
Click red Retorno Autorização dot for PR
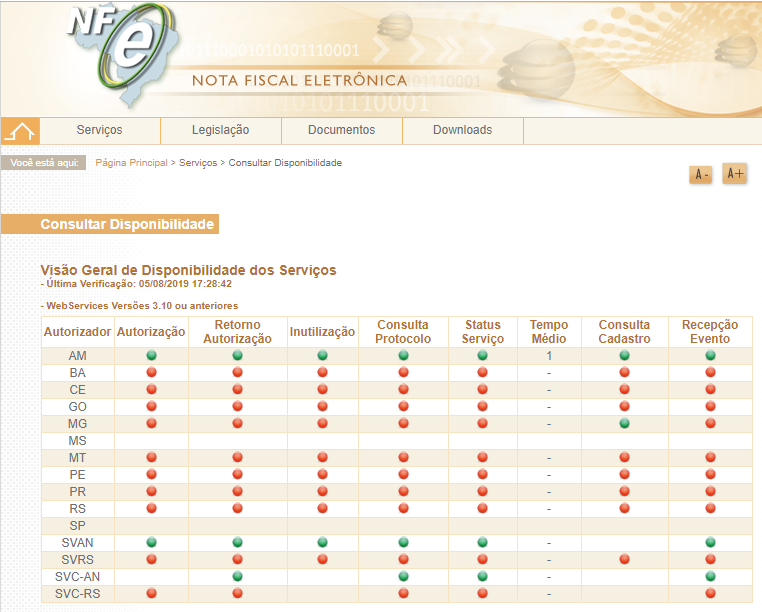pyautogui.click(x=238, y=491)
